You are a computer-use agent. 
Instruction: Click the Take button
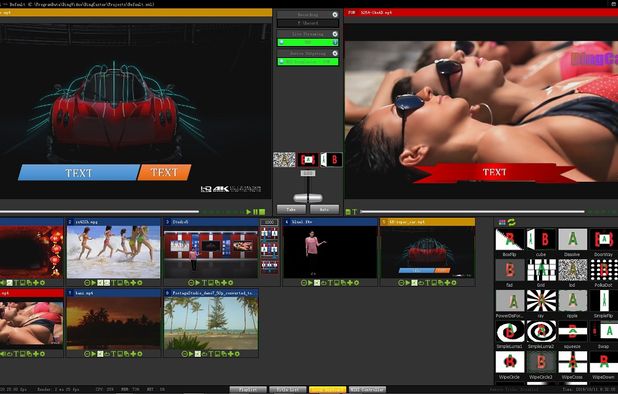pyautogui.click(x=291, y=209)
